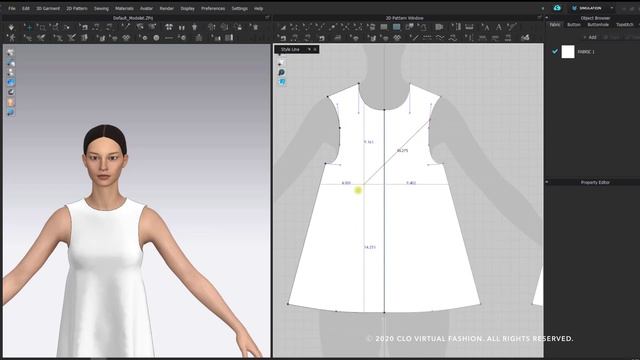Open the 2D Pattern menu
Screen dimensions: 640x360
77,8
